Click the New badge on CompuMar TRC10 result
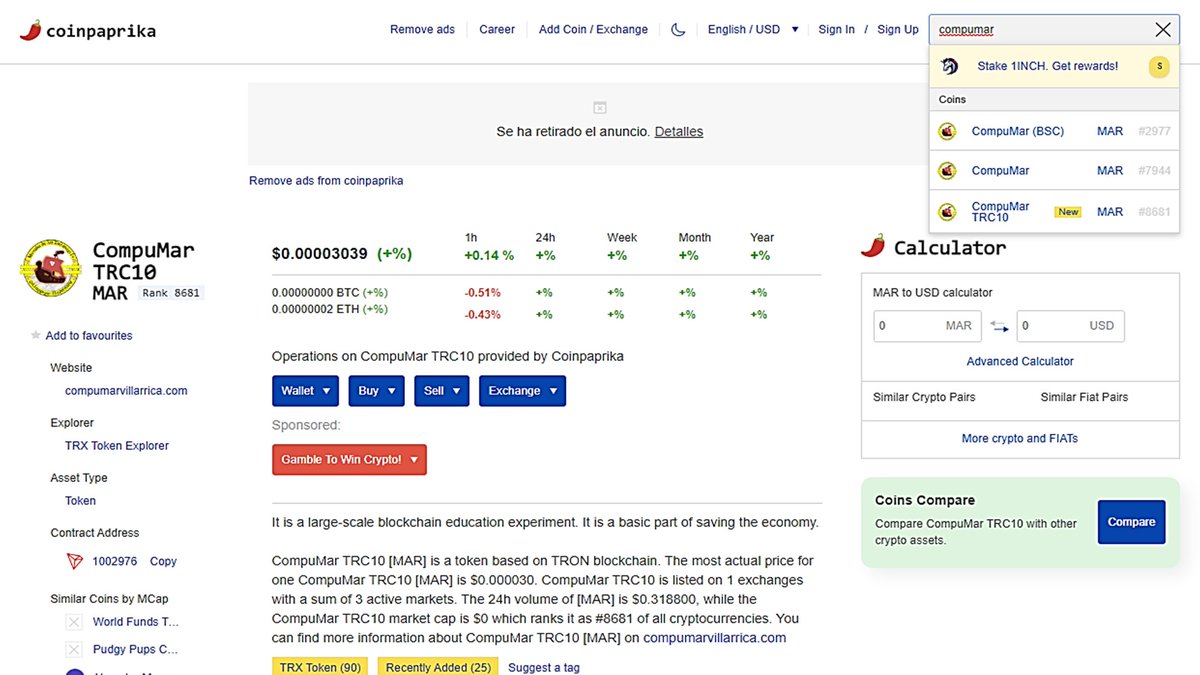This screenshot has height=675, width=1200. point(1069,212)
